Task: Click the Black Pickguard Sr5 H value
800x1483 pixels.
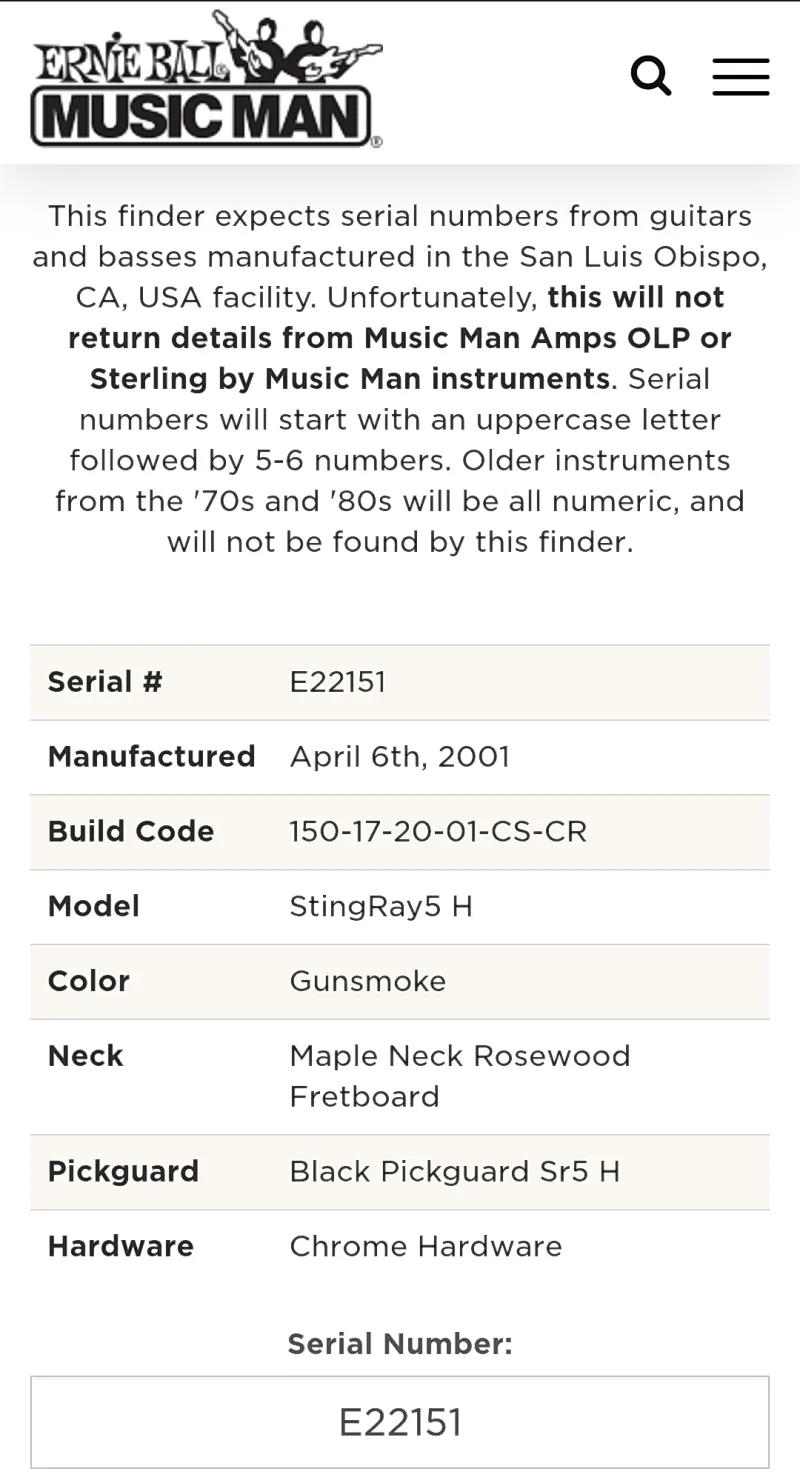Action: click(455, 1171)
